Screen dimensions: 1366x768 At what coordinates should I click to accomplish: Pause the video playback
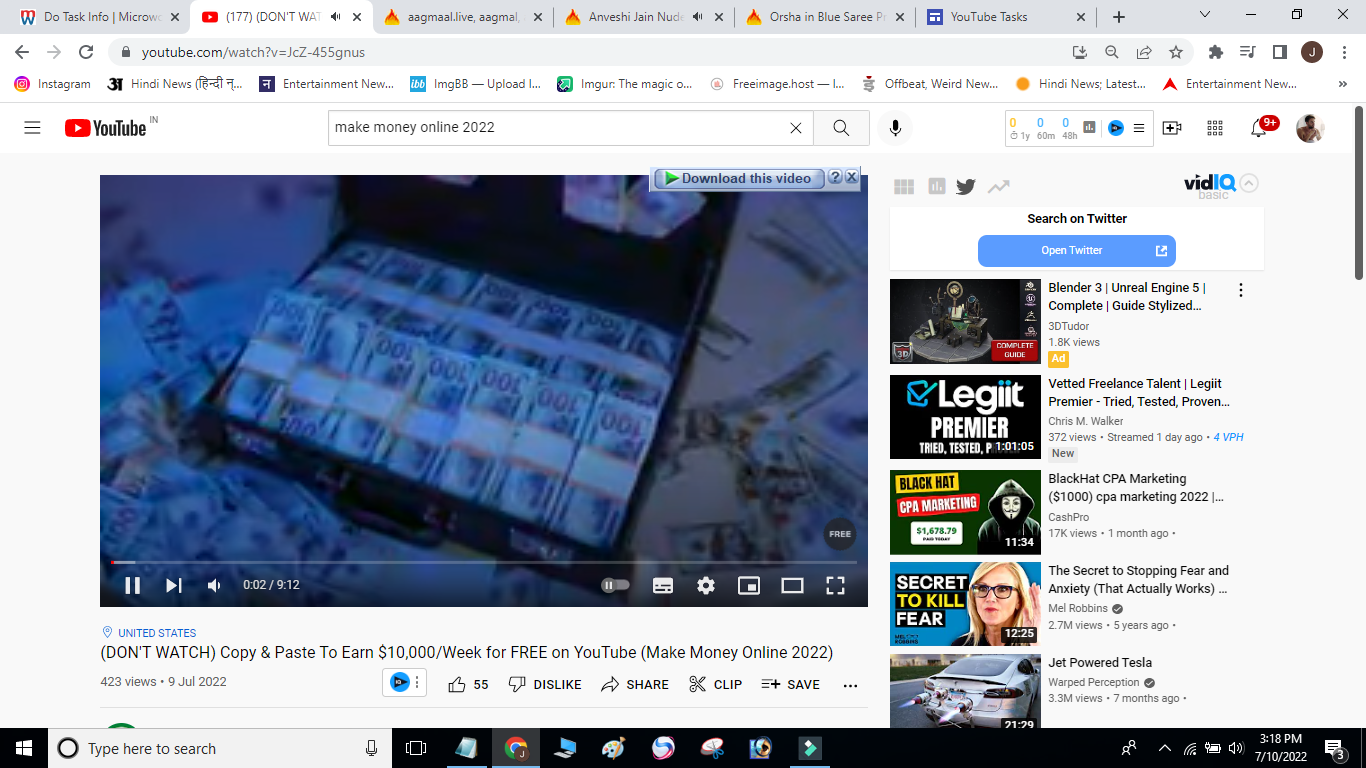point(132,586)
